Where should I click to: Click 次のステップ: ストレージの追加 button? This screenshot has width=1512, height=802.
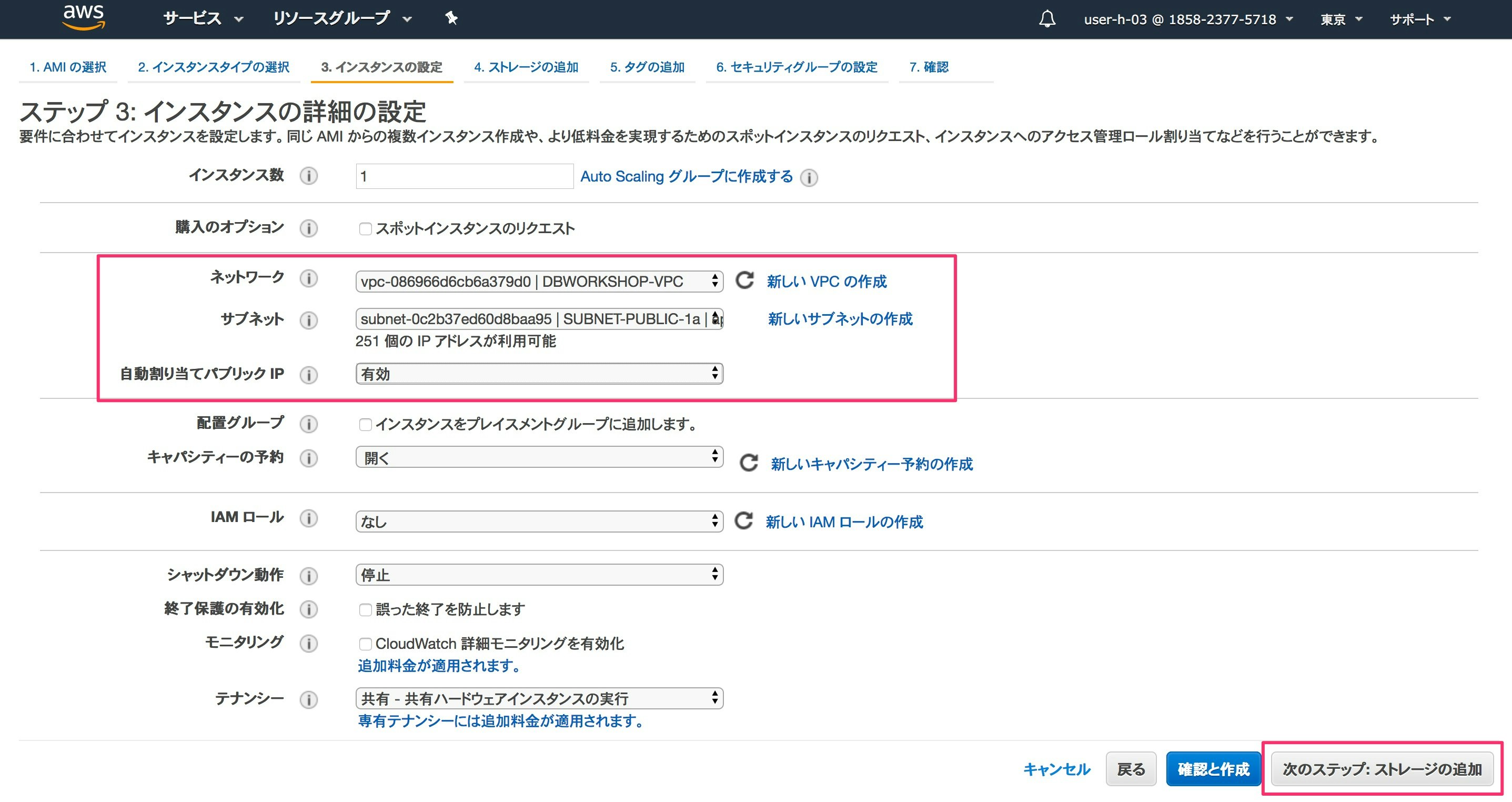(x=1382, y=768)
